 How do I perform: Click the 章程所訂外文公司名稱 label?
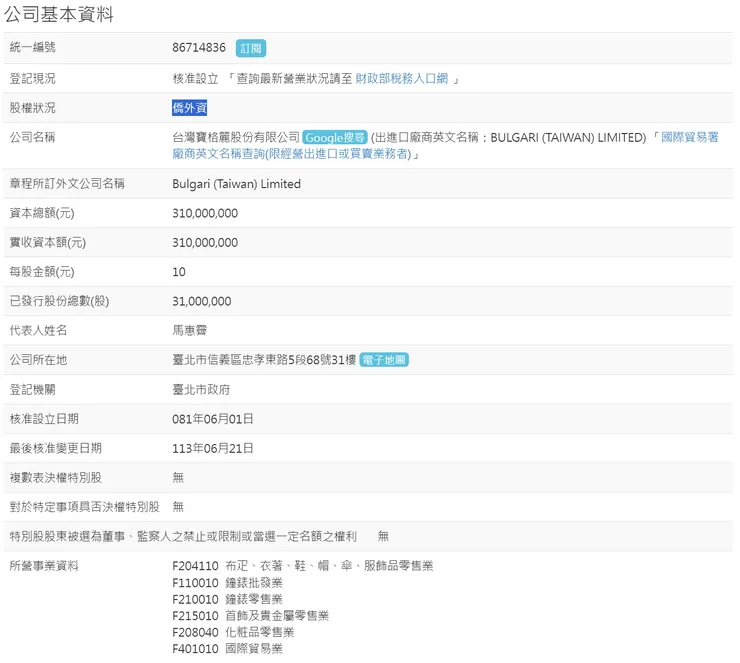tap(67, 184)
